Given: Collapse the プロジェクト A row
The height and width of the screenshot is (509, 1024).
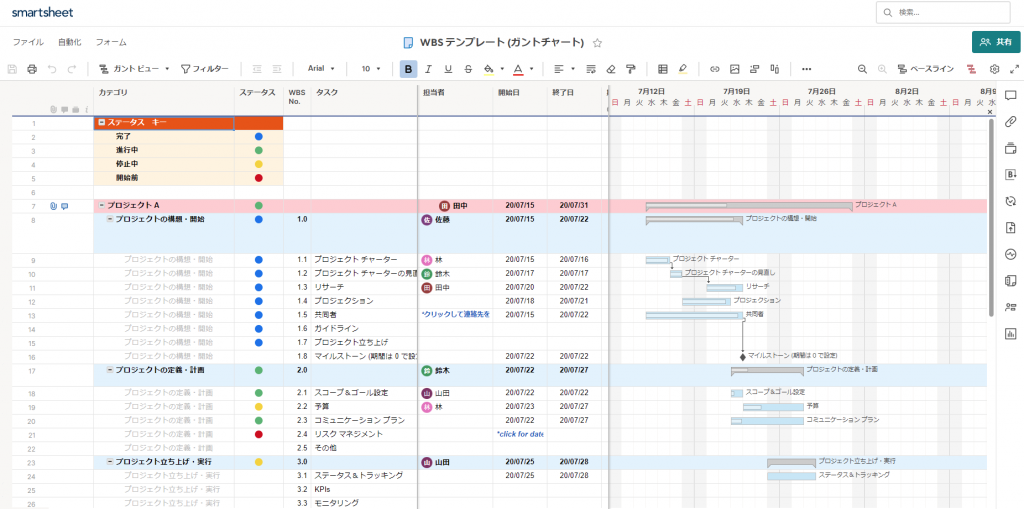Looking at the screenshot, I should pos(102,205).
